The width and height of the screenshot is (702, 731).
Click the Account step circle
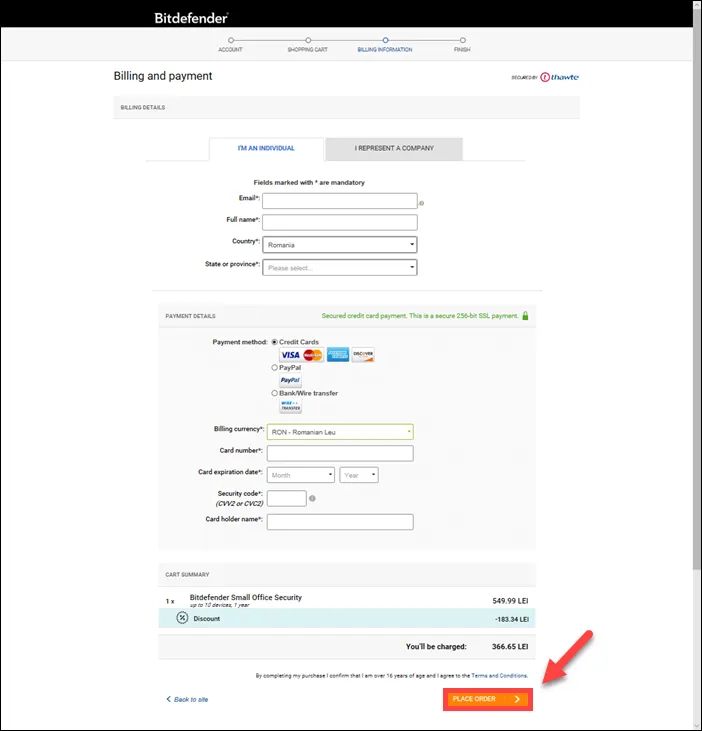coord(231,41)
